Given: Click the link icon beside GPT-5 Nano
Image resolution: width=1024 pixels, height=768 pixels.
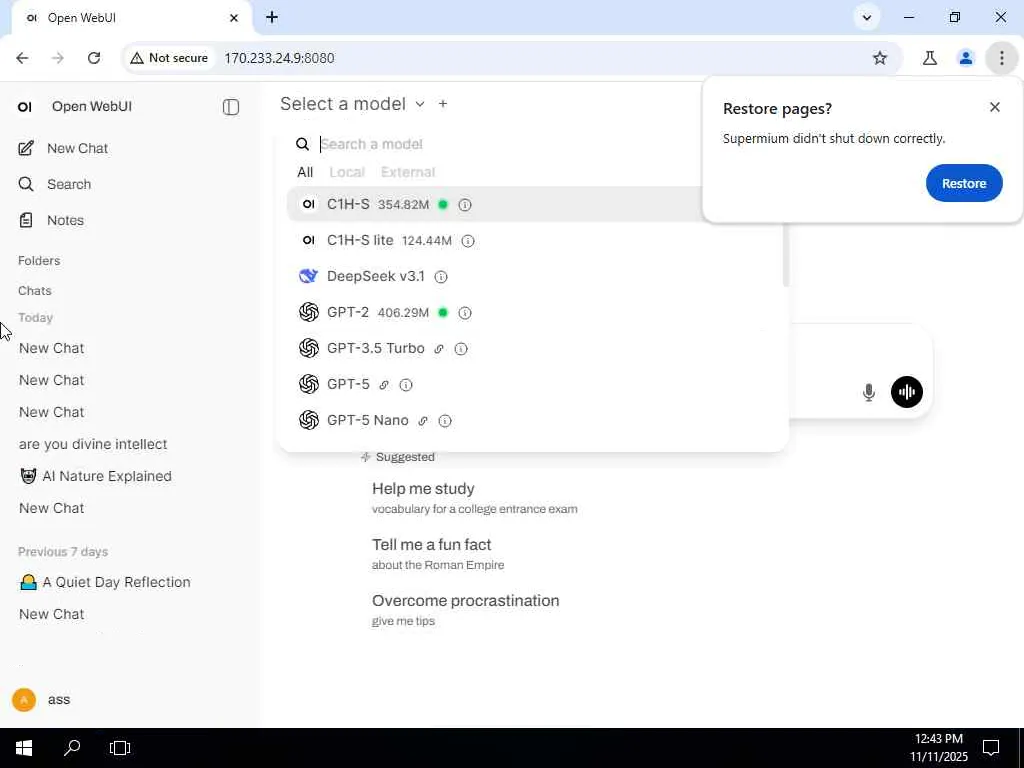Looking at the screenshot, I should point(423,421).
